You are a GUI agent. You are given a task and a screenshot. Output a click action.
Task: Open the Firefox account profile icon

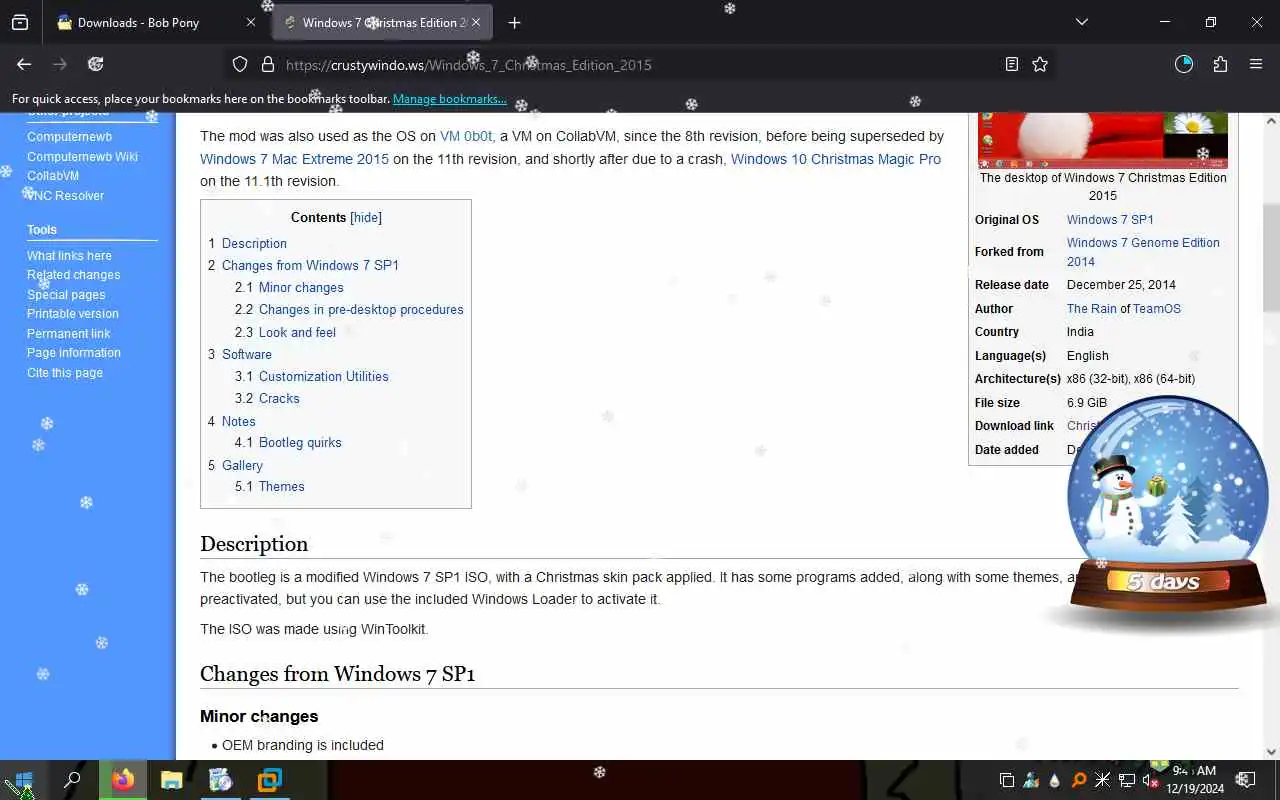coord(1184,64)
